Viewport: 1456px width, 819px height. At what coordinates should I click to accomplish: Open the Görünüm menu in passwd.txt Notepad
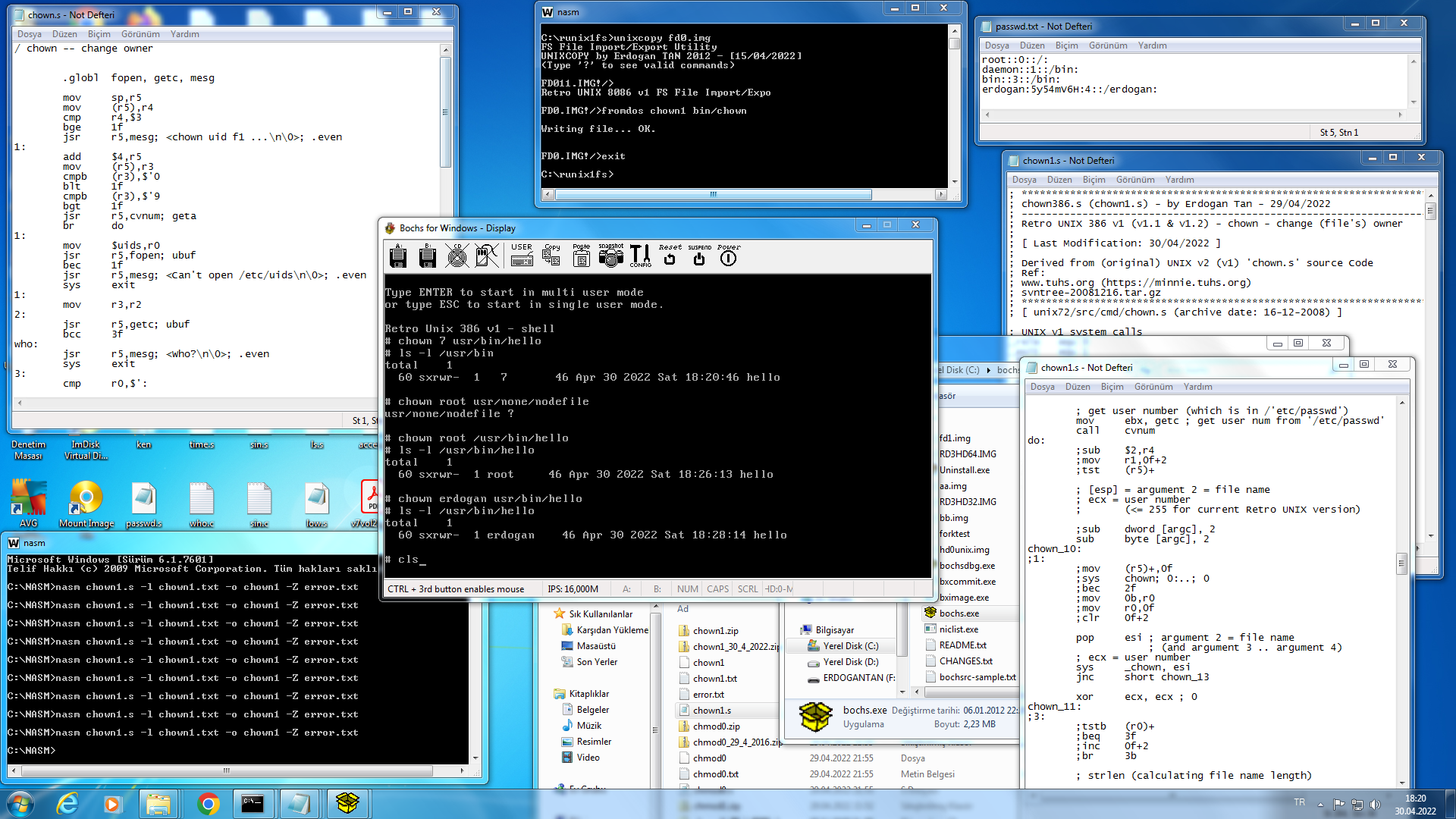(1108, 45)
